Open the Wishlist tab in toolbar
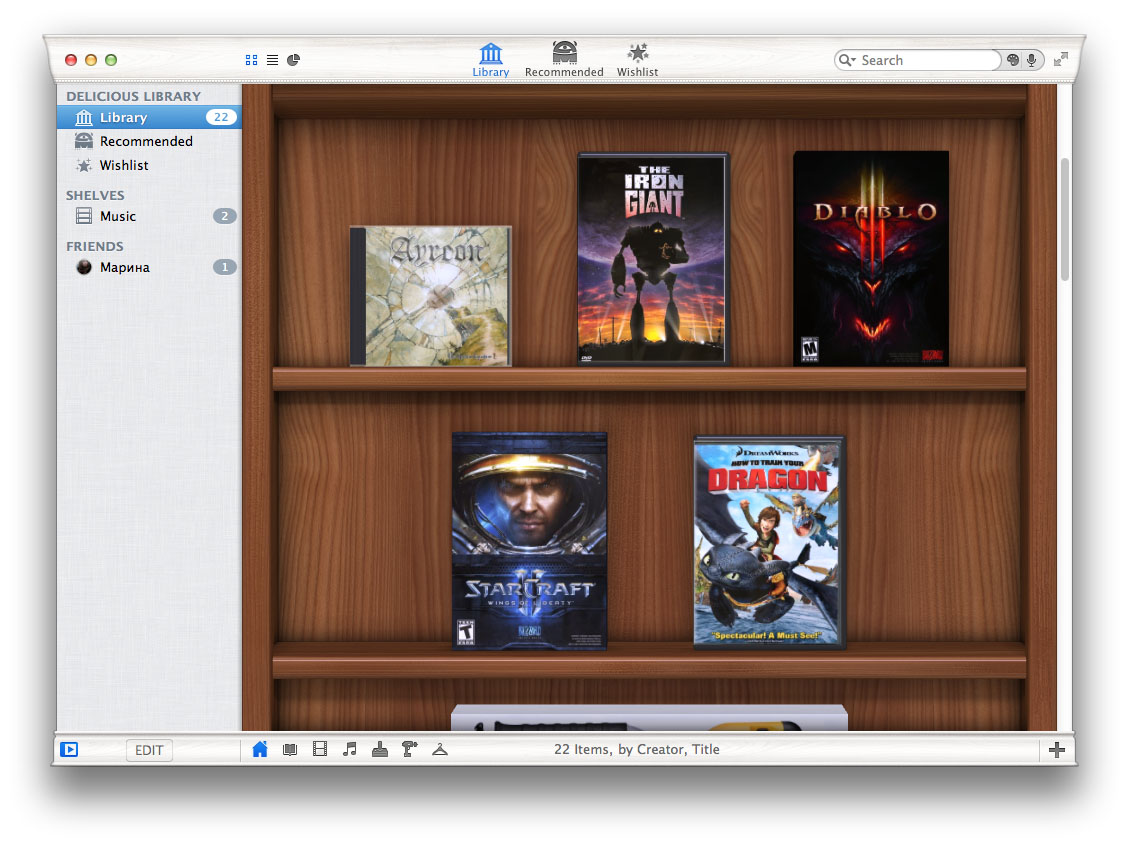1129x845 pixels. pos(637,59)
